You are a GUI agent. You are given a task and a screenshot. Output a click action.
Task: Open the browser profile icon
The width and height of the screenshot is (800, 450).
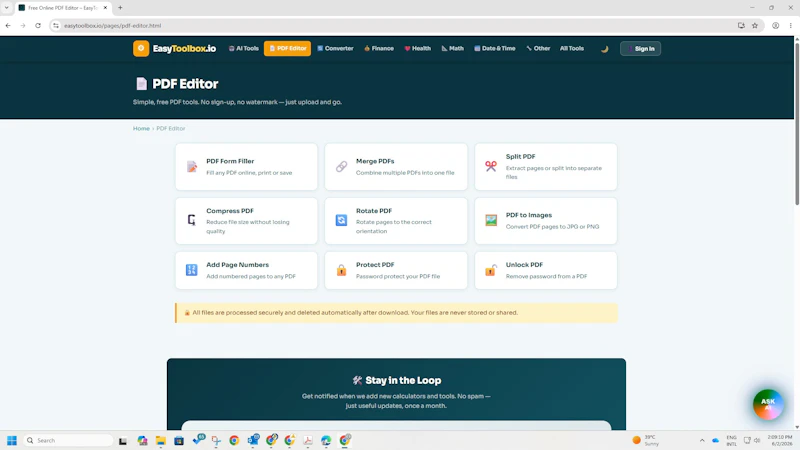point(776,26)
